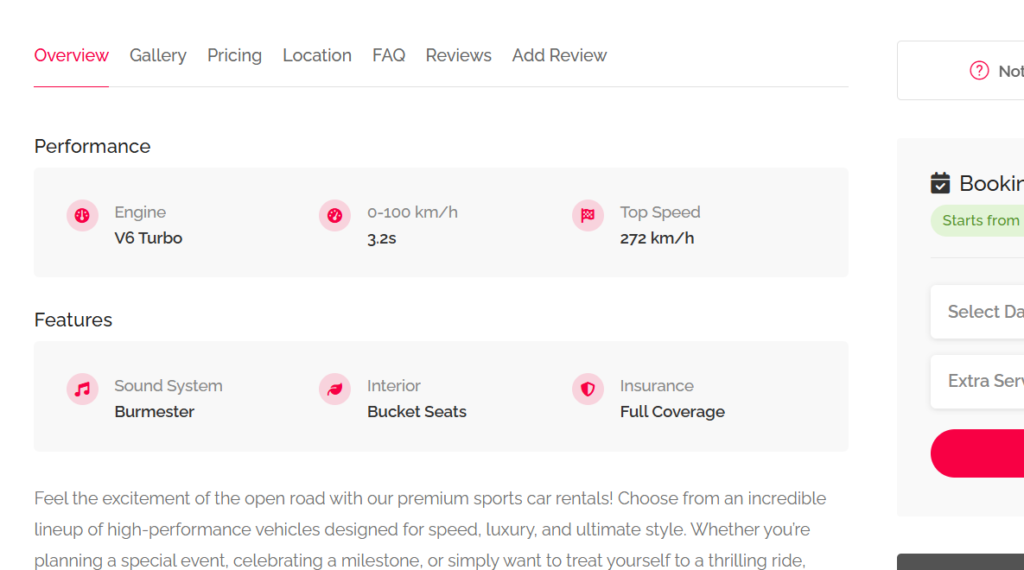1024x570 pixels.
Task: Click the Top Speed flag icon
Action: [588, 215]
